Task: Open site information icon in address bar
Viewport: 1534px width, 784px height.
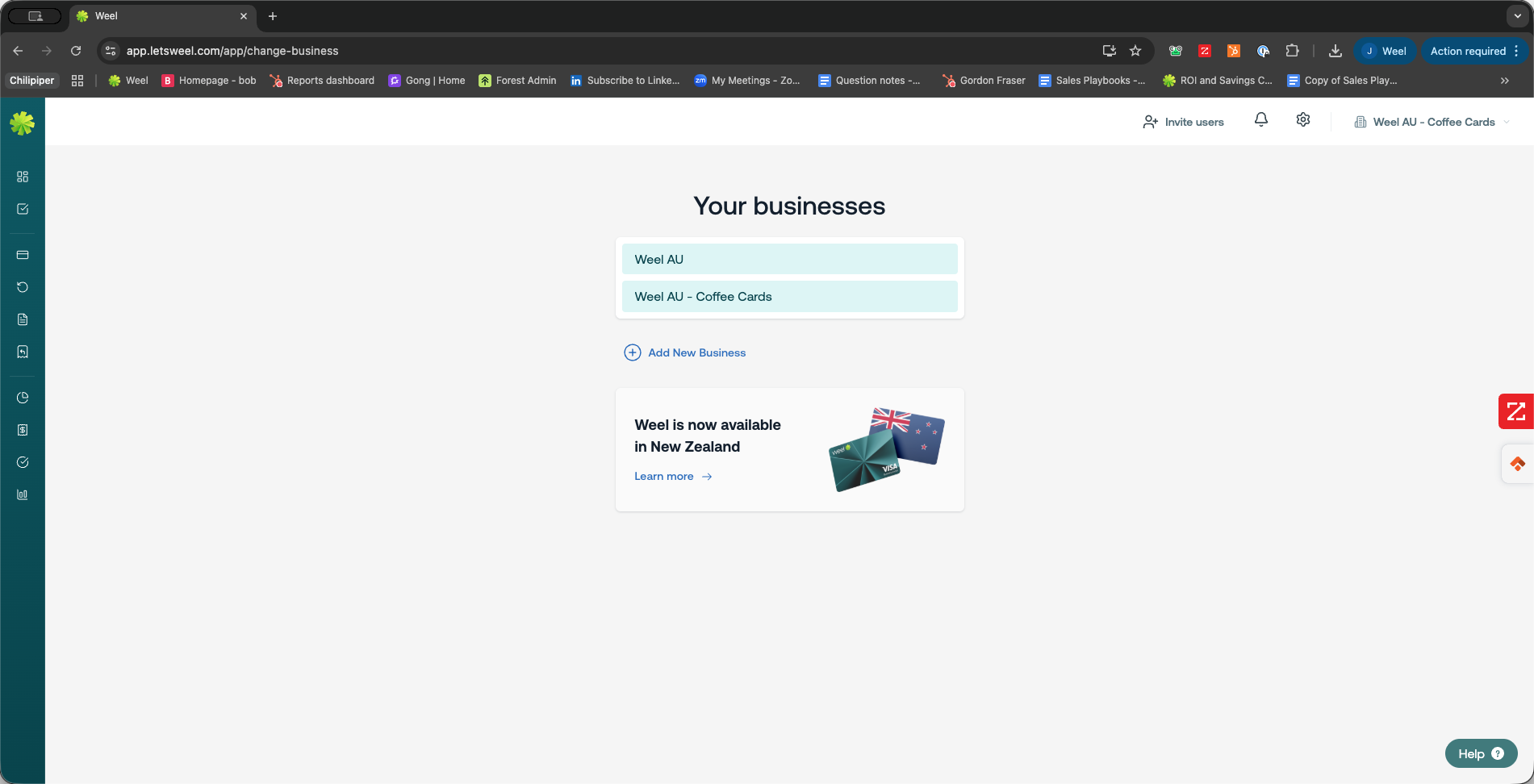Action: tap(111, 51)
